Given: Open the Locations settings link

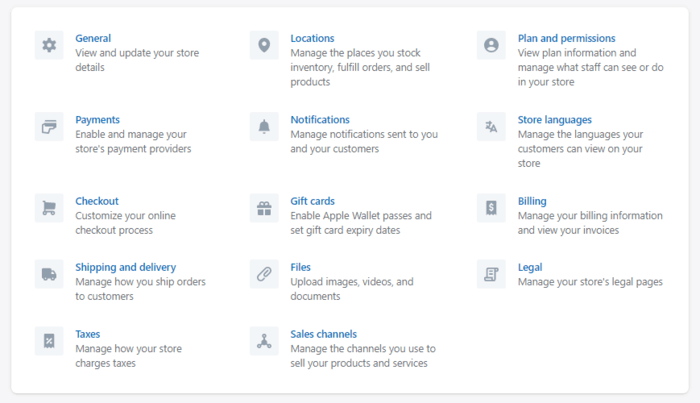Looking at the screenshot, I should coord(312,38).
